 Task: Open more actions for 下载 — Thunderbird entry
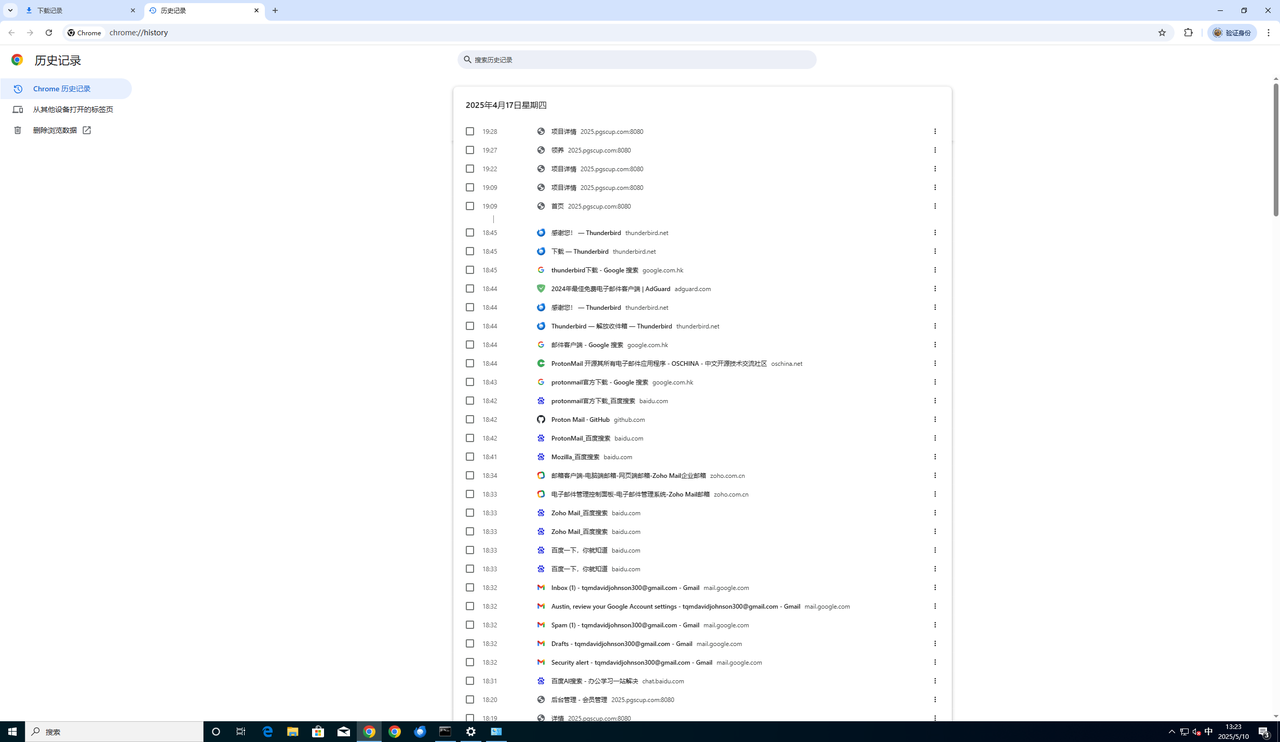[935, 252]
